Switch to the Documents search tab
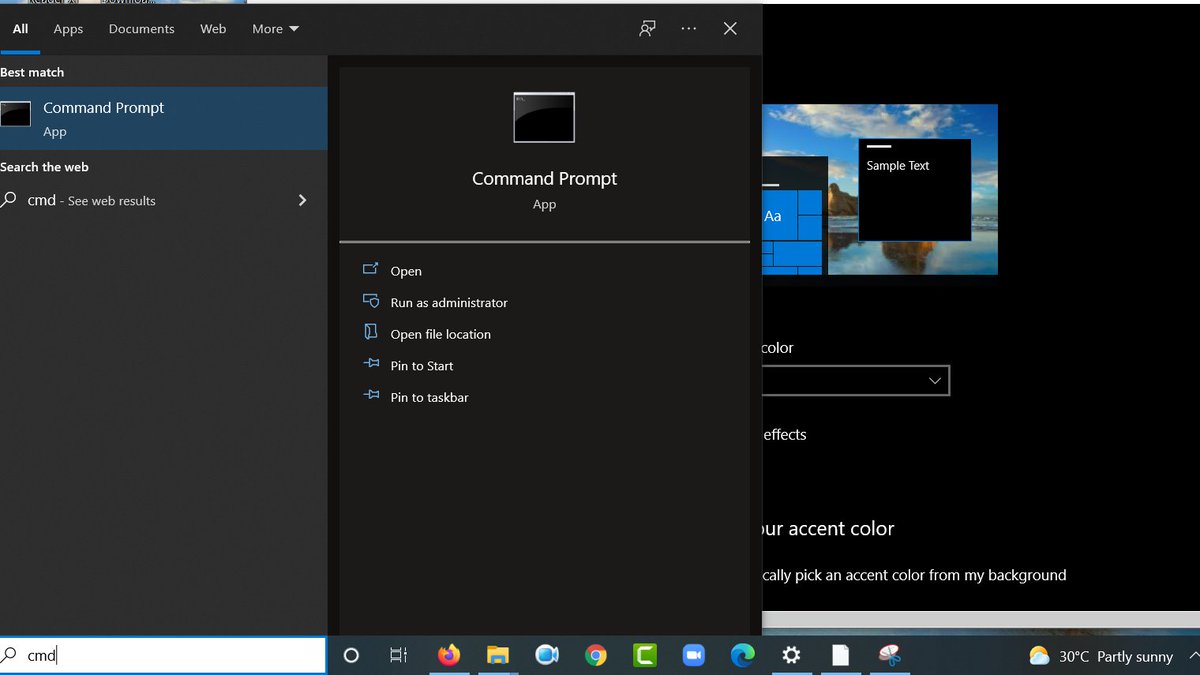 click(141, 29)
